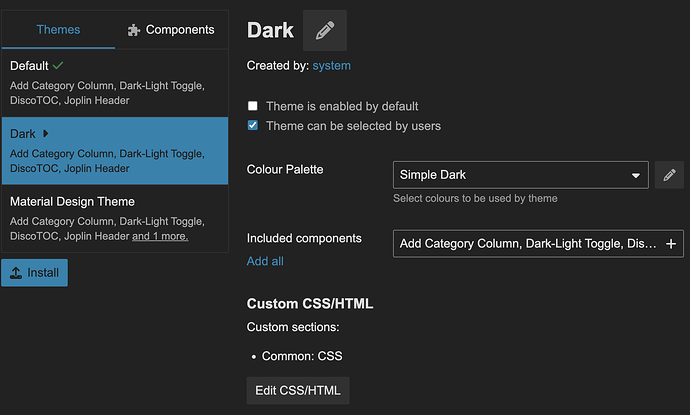Screen dimensions: 690x415
Task: Click the puzzle piece Components icon
Action: click(x=133, y=30)
